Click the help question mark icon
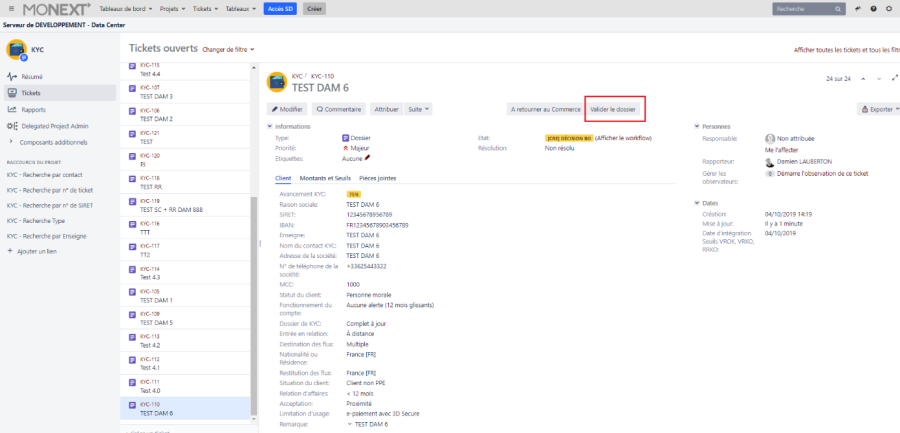Screen dimensions: 900x433 tap(874, 9)
